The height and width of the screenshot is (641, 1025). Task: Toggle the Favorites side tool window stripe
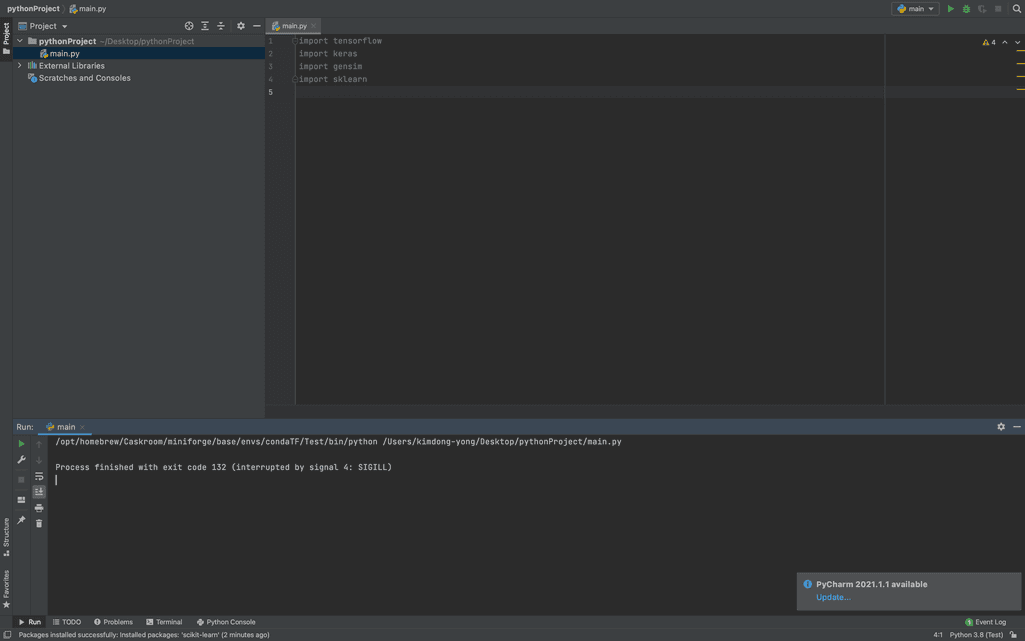point(6,589)
